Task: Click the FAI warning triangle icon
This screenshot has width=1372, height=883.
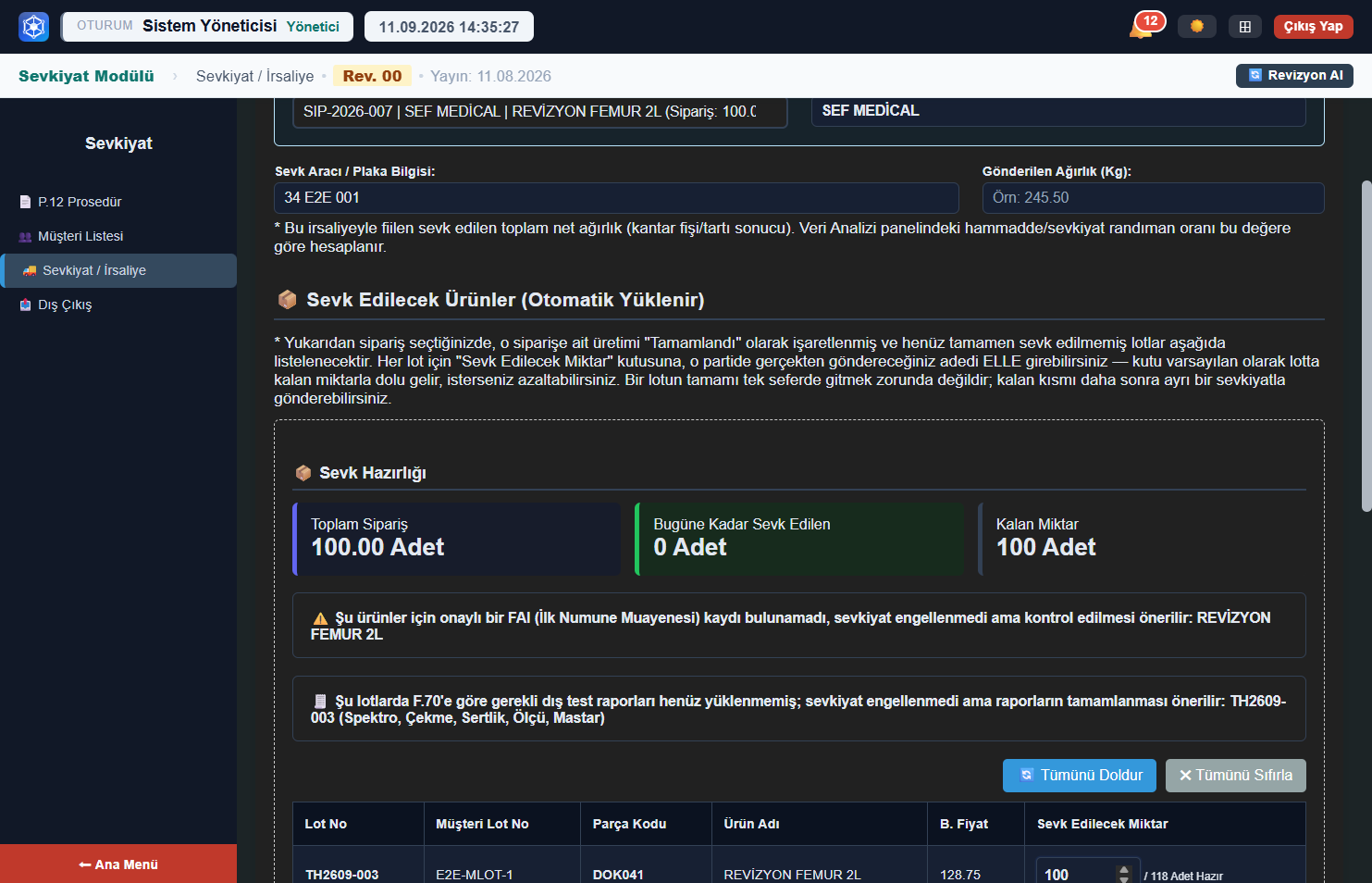Action: point(320,618)
